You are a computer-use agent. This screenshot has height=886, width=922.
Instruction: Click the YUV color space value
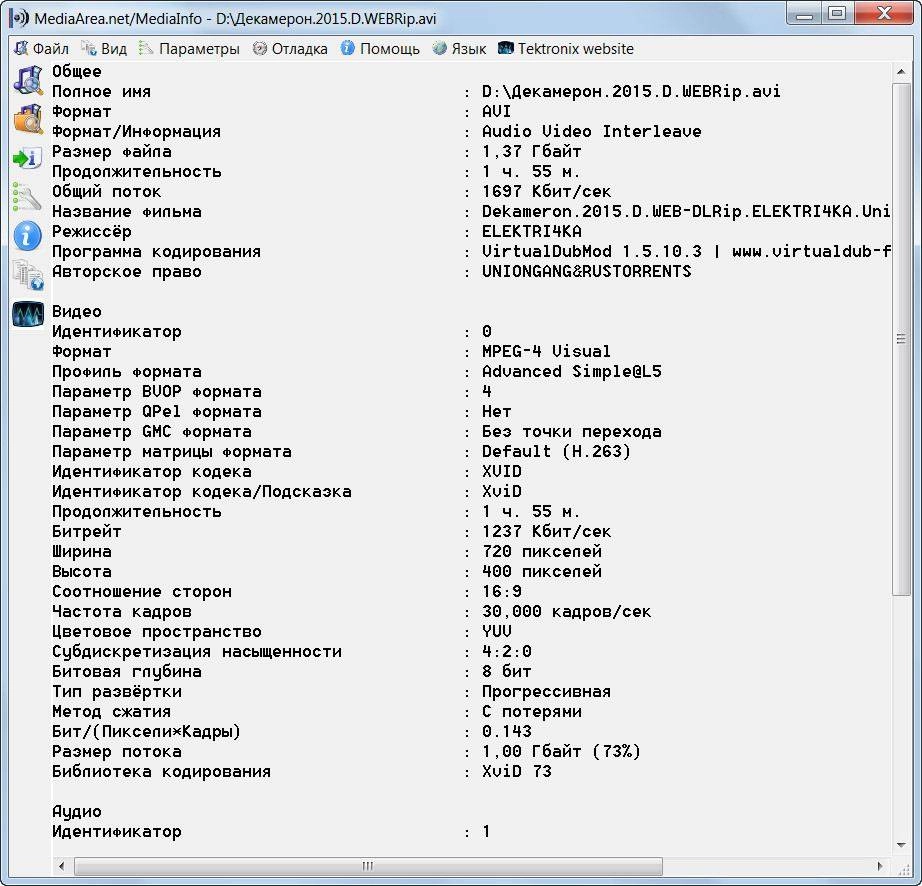[x=497, y=631]
